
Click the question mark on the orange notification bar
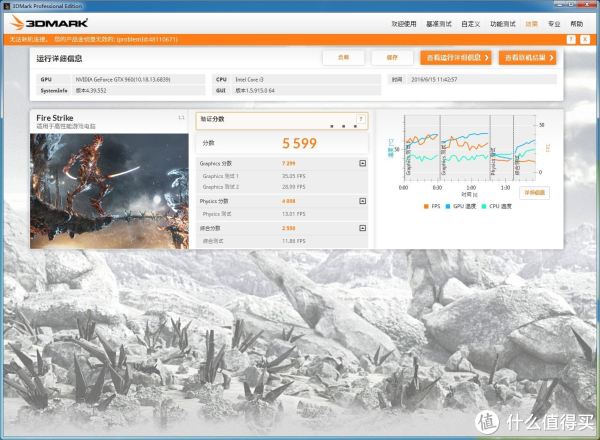click(x=571, y=39)
